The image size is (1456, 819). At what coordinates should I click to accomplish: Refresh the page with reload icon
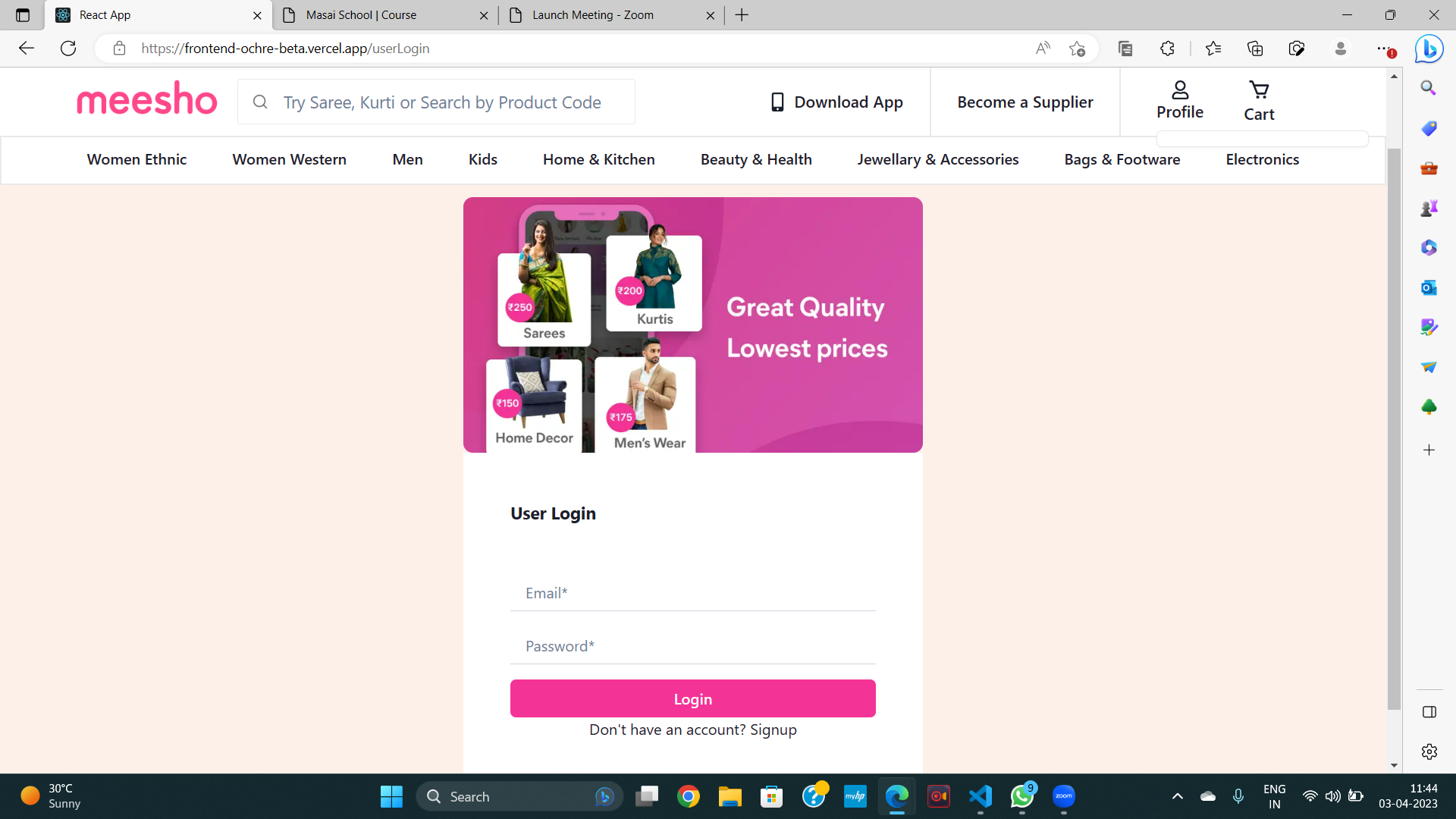click(68, 49)
